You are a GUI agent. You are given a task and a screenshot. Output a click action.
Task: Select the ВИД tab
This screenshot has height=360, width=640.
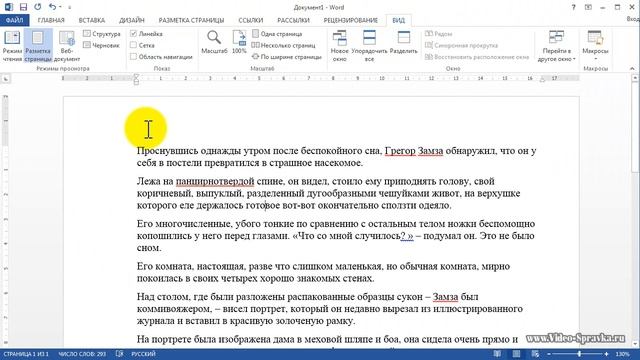pyautogui.click(x=399, y=20)
